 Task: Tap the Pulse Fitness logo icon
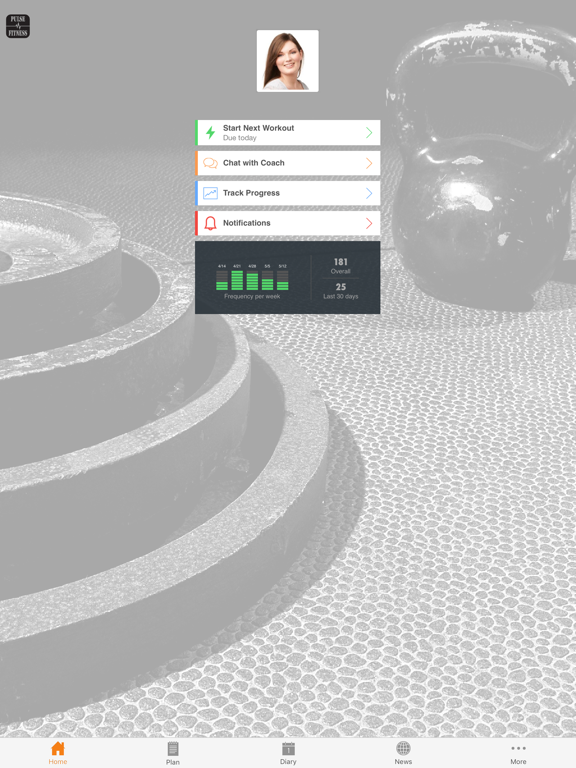pyautogui.click(x=18, y=26)
